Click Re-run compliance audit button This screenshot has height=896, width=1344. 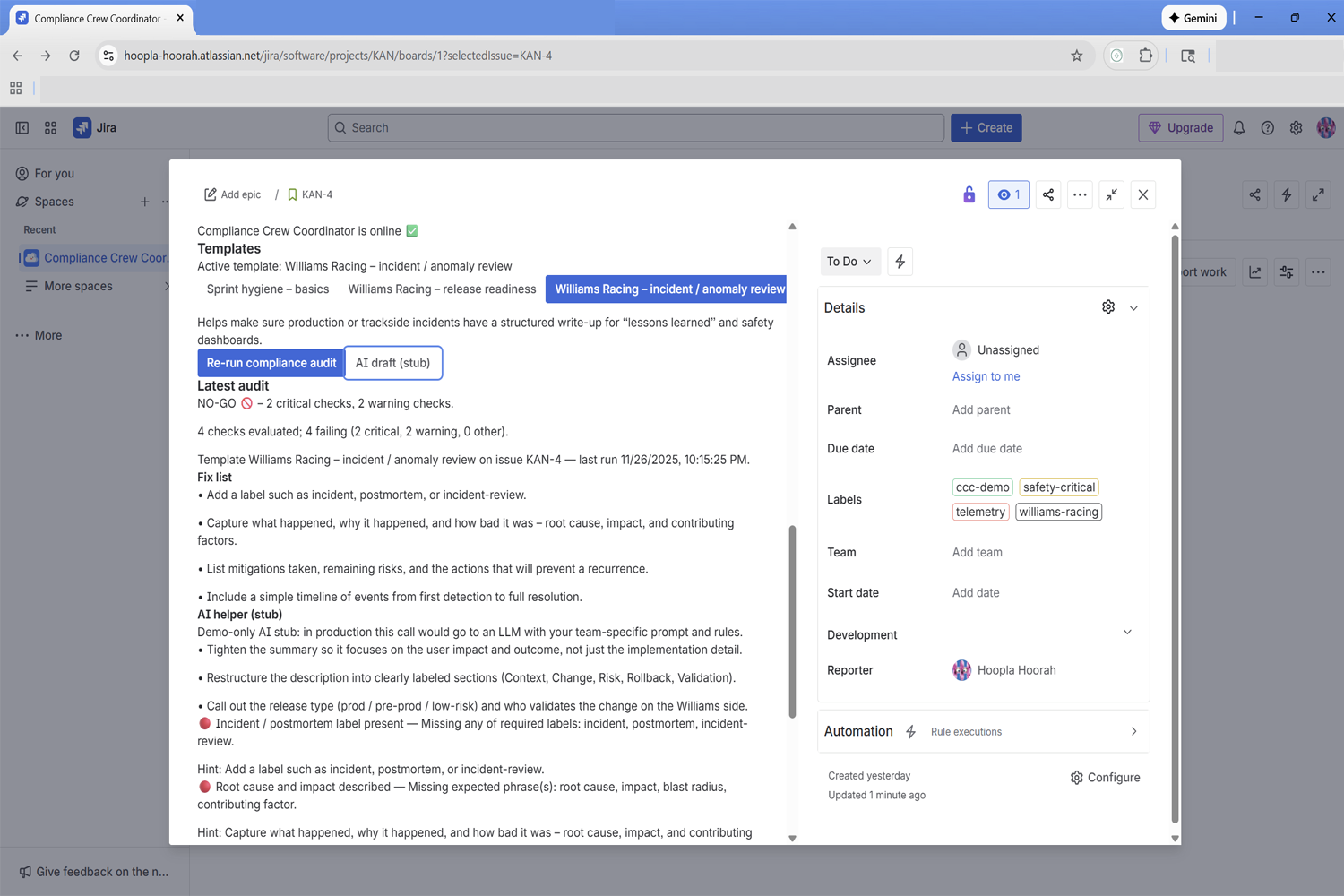point(271,363)
